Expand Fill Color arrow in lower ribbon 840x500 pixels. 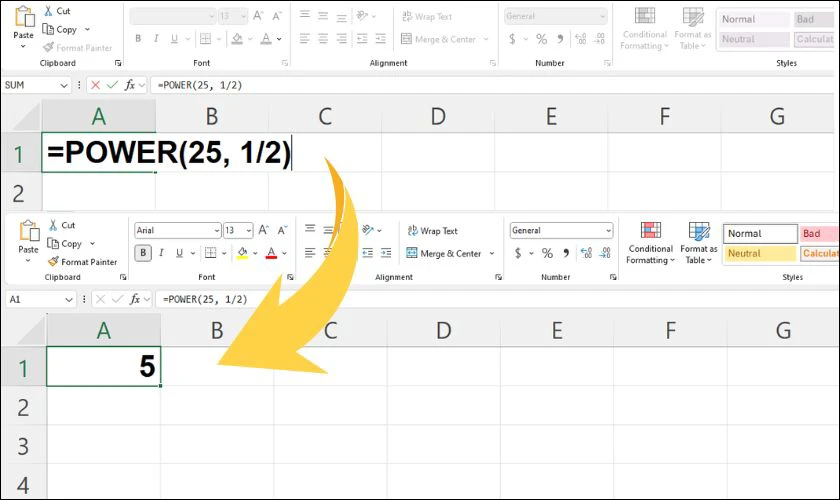point(255,253)
